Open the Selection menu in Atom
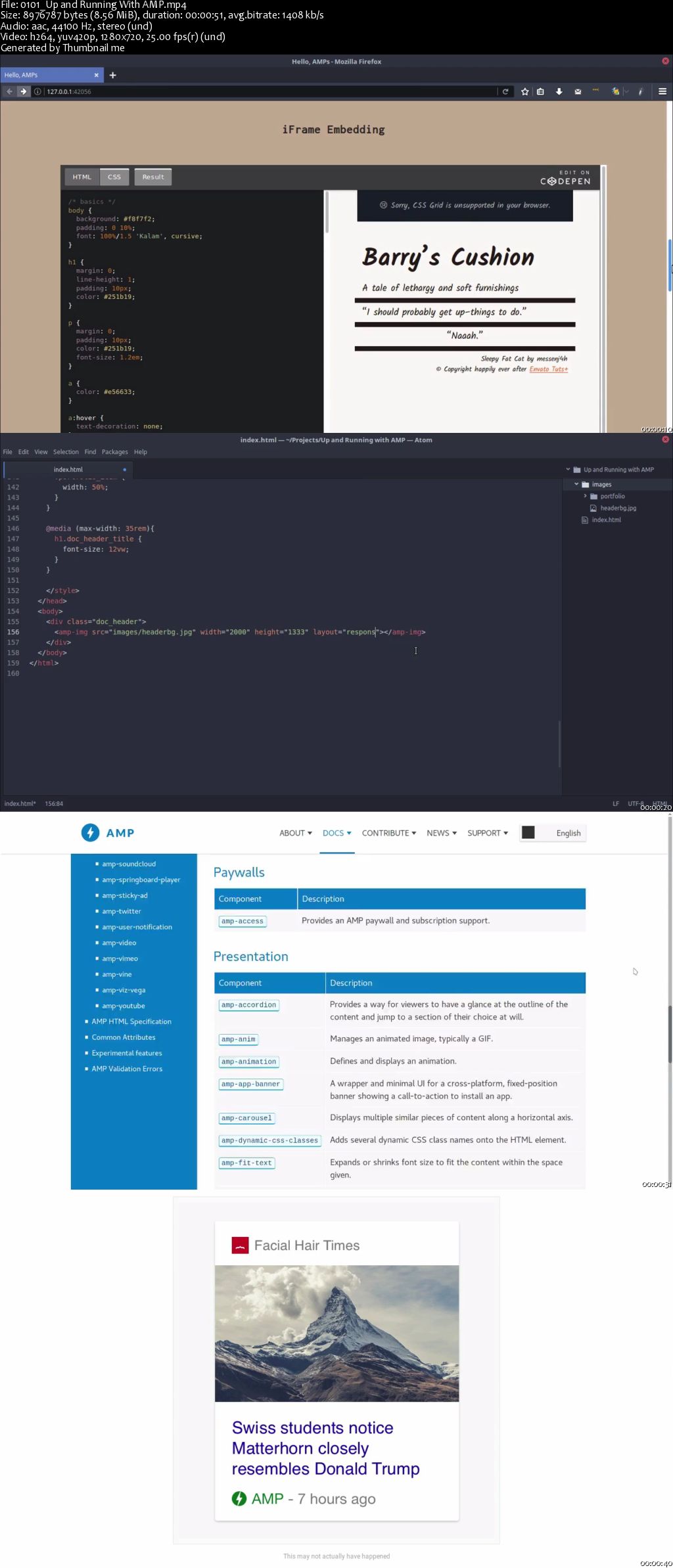The height and width of the screenshot is (1568, 673). (x=66, y=452)
